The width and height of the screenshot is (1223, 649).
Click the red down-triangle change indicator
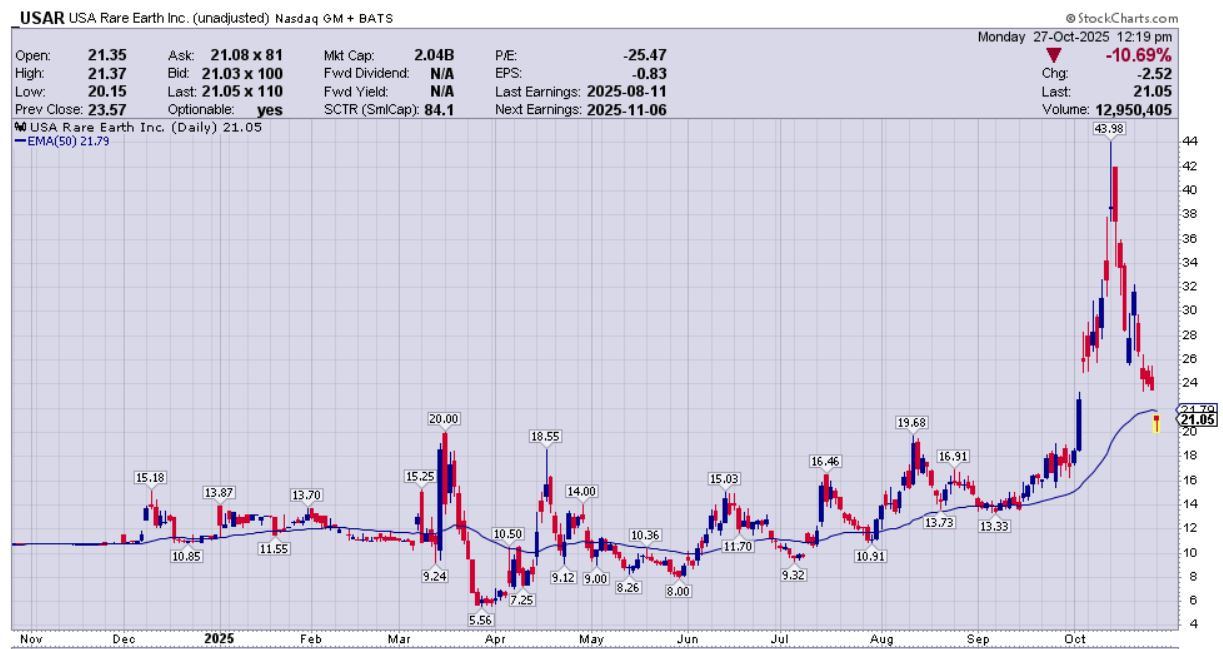(x=1052, y=55)
